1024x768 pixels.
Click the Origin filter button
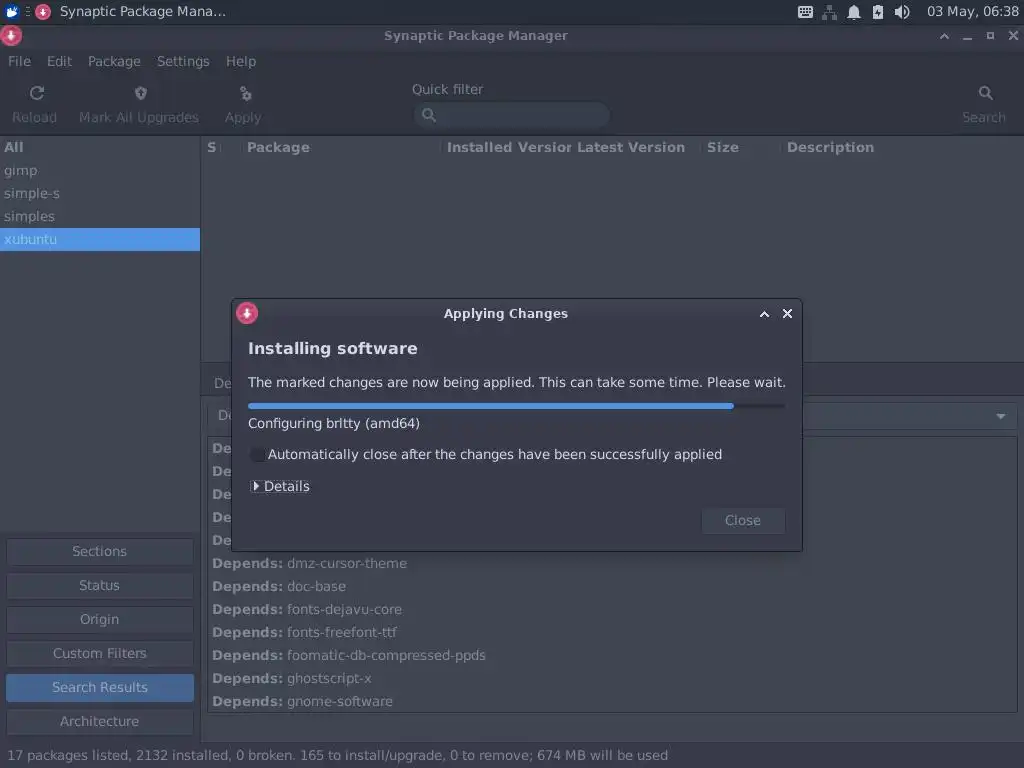click(100, 619)
